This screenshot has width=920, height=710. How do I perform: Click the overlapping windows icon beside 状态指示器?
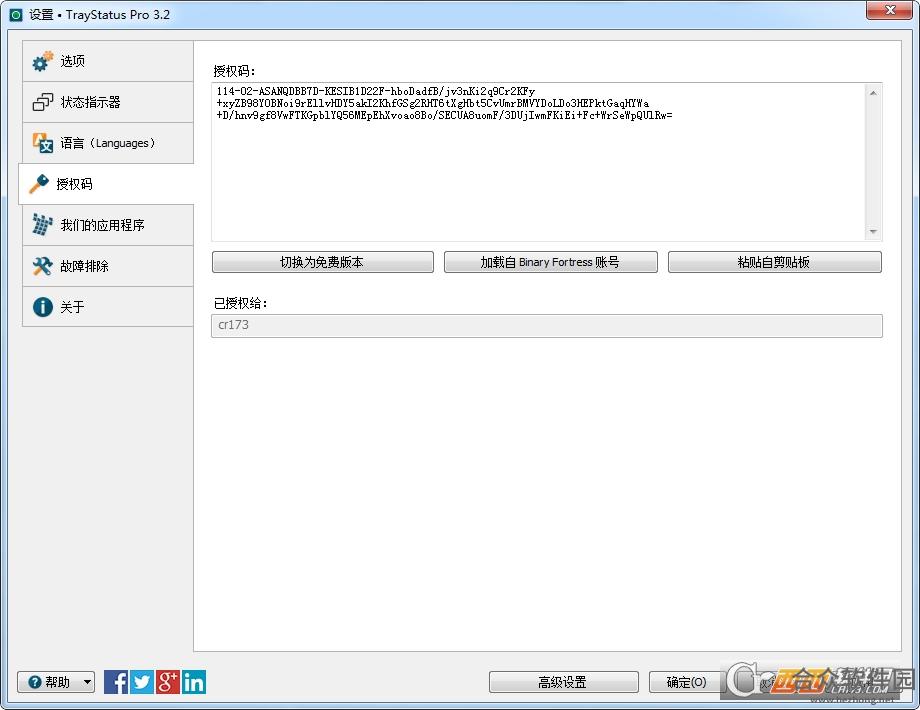(x=42, y=102)
